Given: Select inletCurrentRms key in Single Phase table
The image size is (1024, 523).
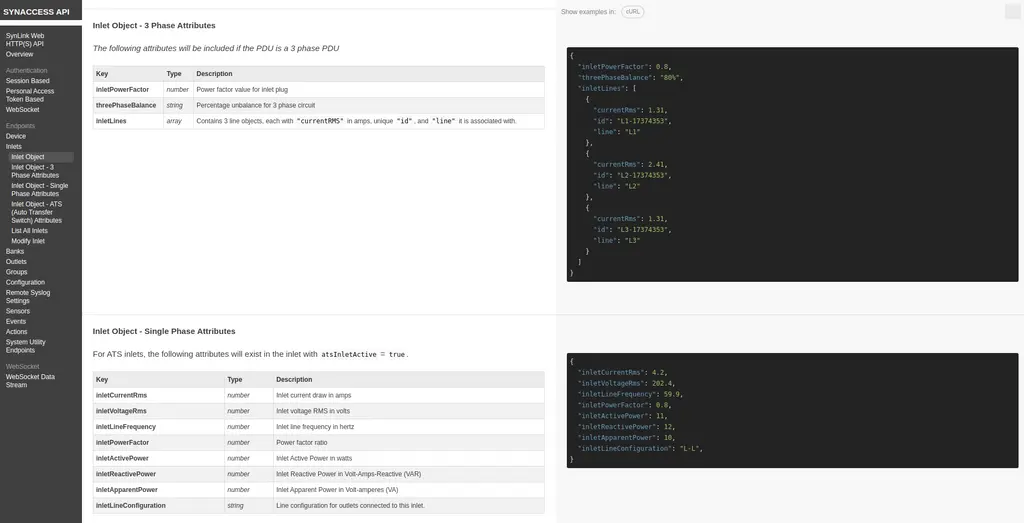Looking at the screenshot, I should point(121,395).
